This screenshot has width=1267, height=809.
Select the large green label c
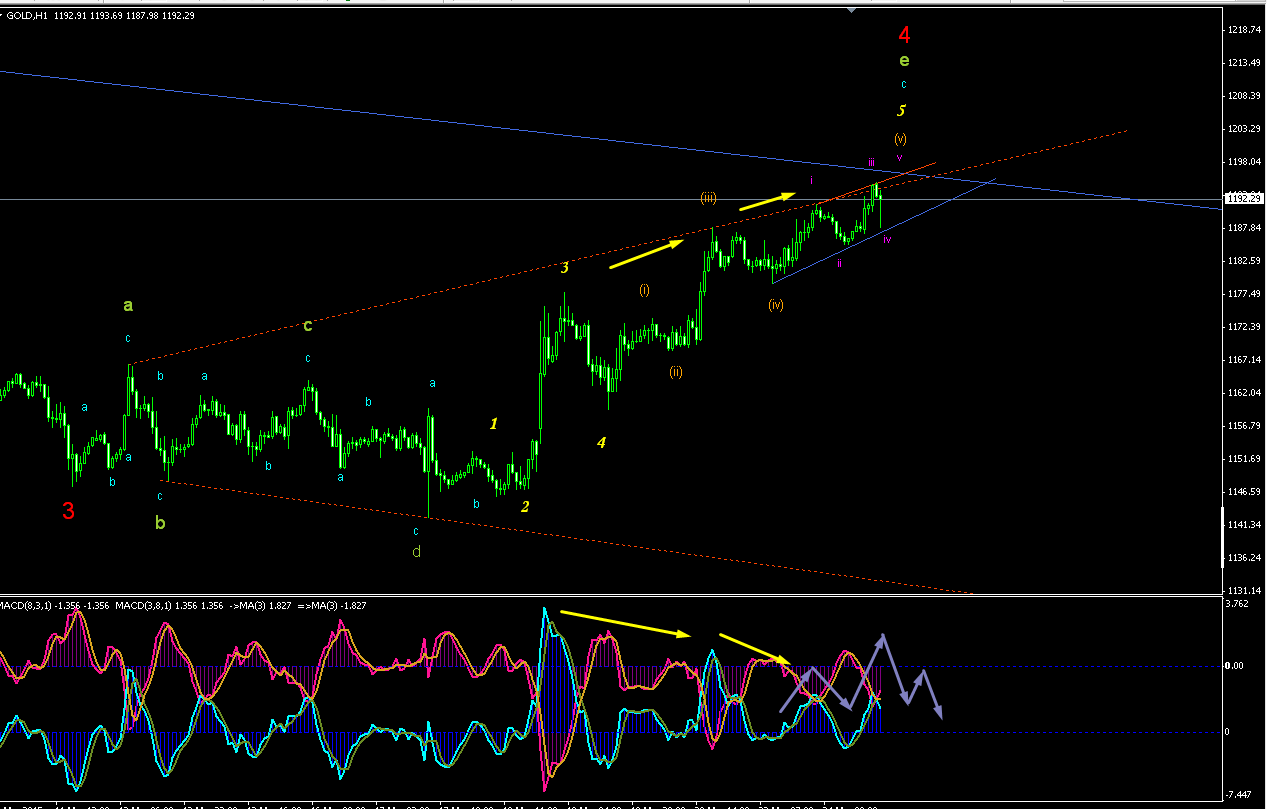click(308, 325)
